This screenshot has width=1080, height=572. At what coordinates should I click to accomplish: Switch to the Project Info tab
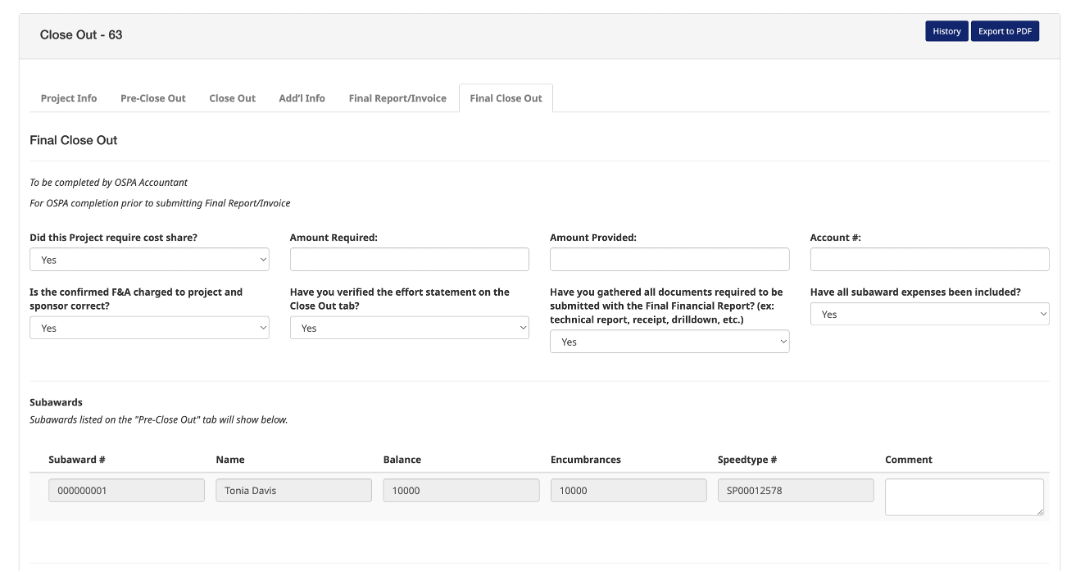[x=69, y=98]
